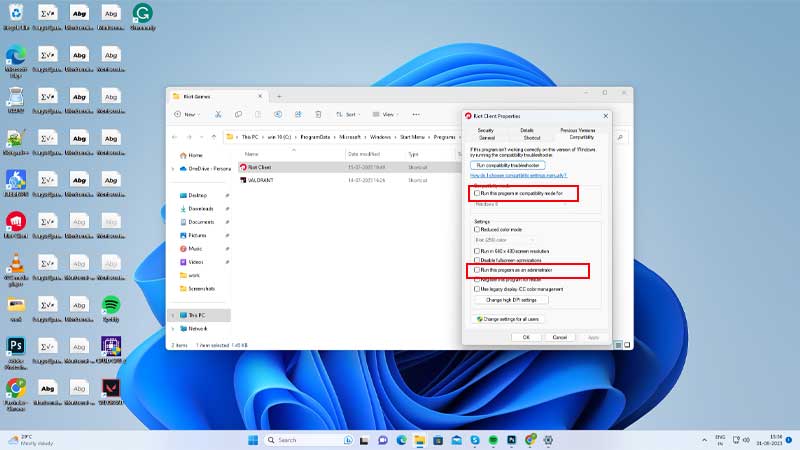Select the Adobe Photoshop desktop icon
Screen dimensions: 800x450
[16, 353]
